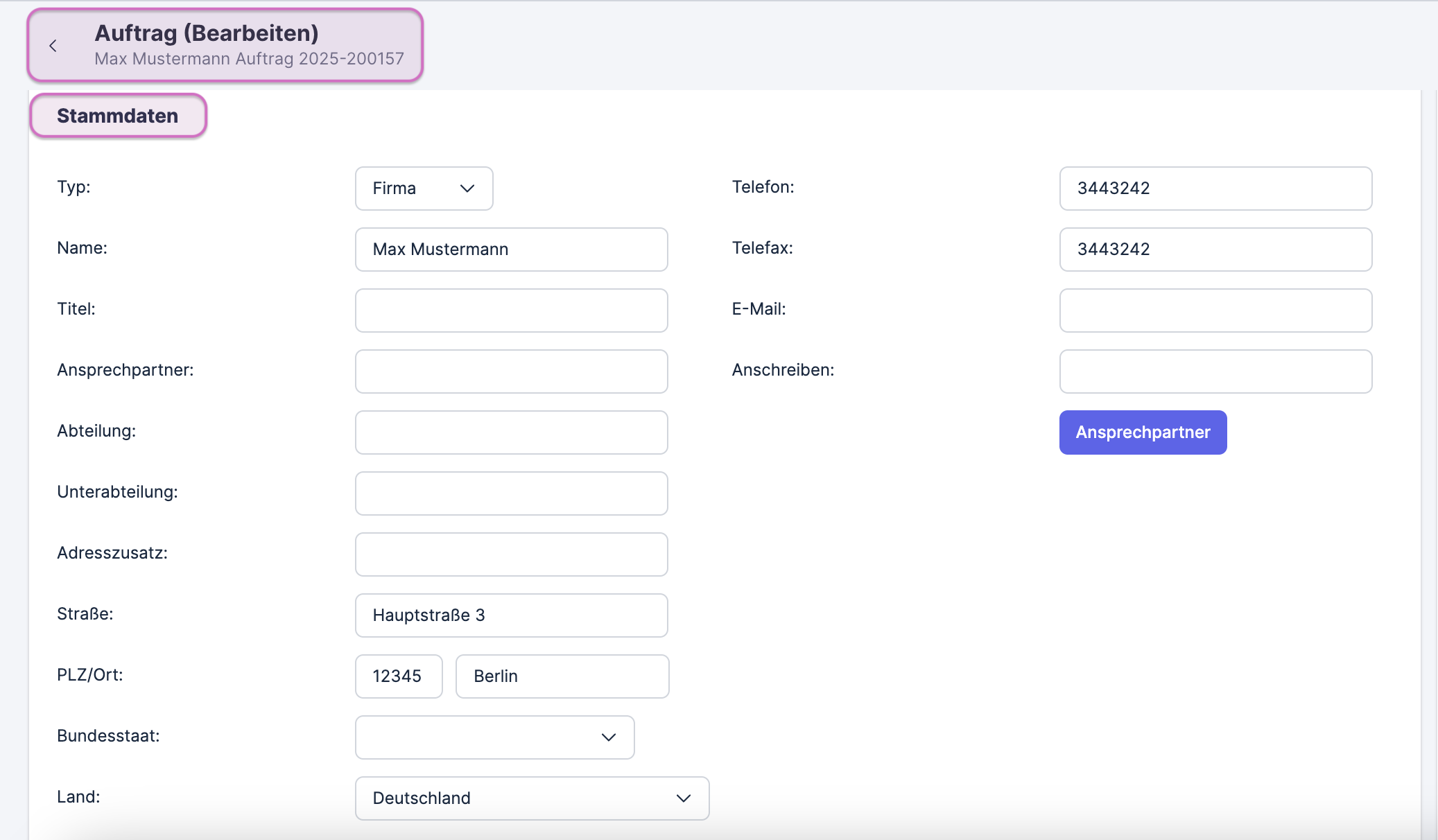Click the Auftrag (Bearbeiten) header
The width and height of the screenshot is (1438, 840).
click(x=207, y=33)
